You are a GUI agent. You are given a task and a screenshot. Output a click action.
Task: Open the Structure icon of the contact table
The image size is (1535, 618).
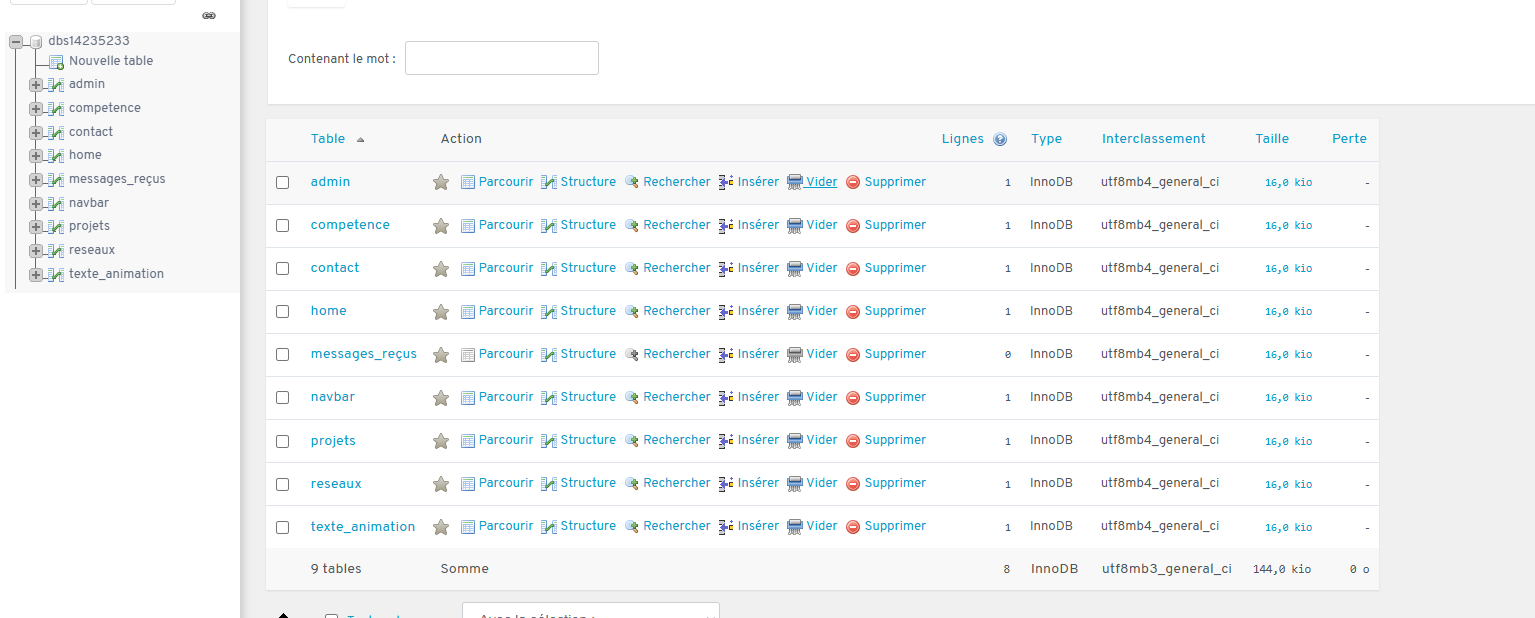(x=547, y=267)
